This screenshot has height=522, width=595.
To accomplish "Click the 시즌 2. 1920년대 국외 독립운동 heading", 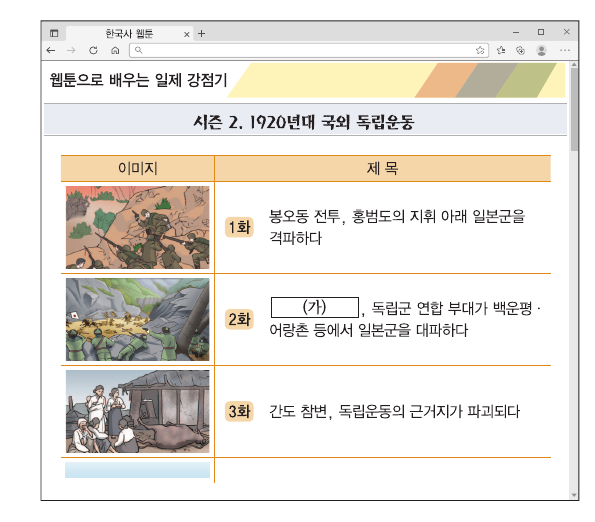I will (304, 122).
